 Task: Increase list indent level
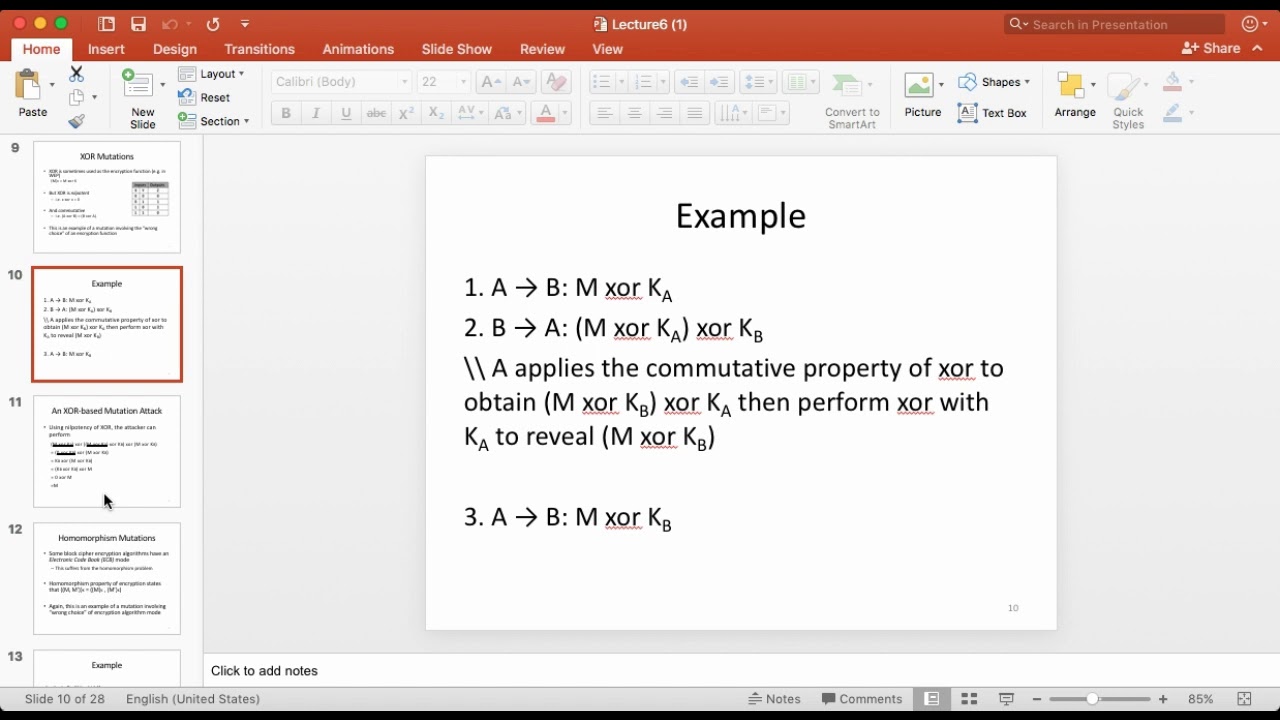(x=719, y=82)
